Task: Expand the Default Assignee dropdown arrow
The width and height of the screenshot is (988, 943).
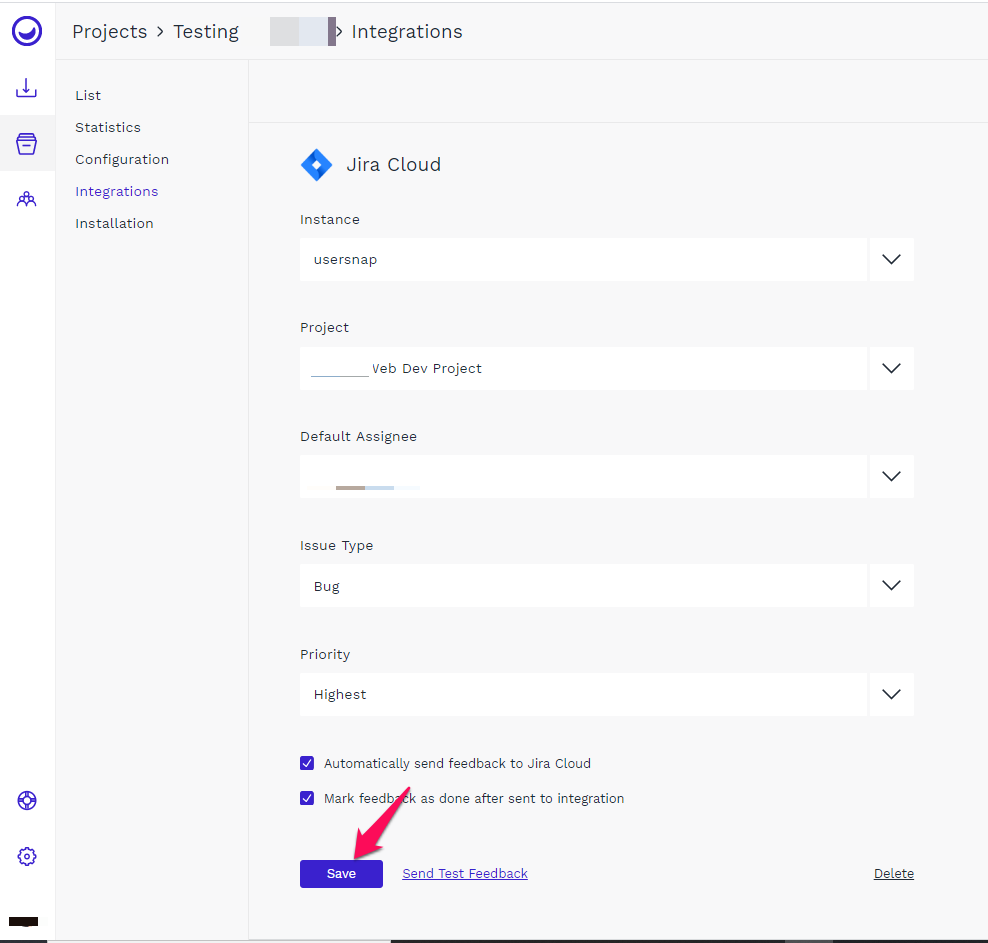Action: pyautogui.click(x=891, y=476)
